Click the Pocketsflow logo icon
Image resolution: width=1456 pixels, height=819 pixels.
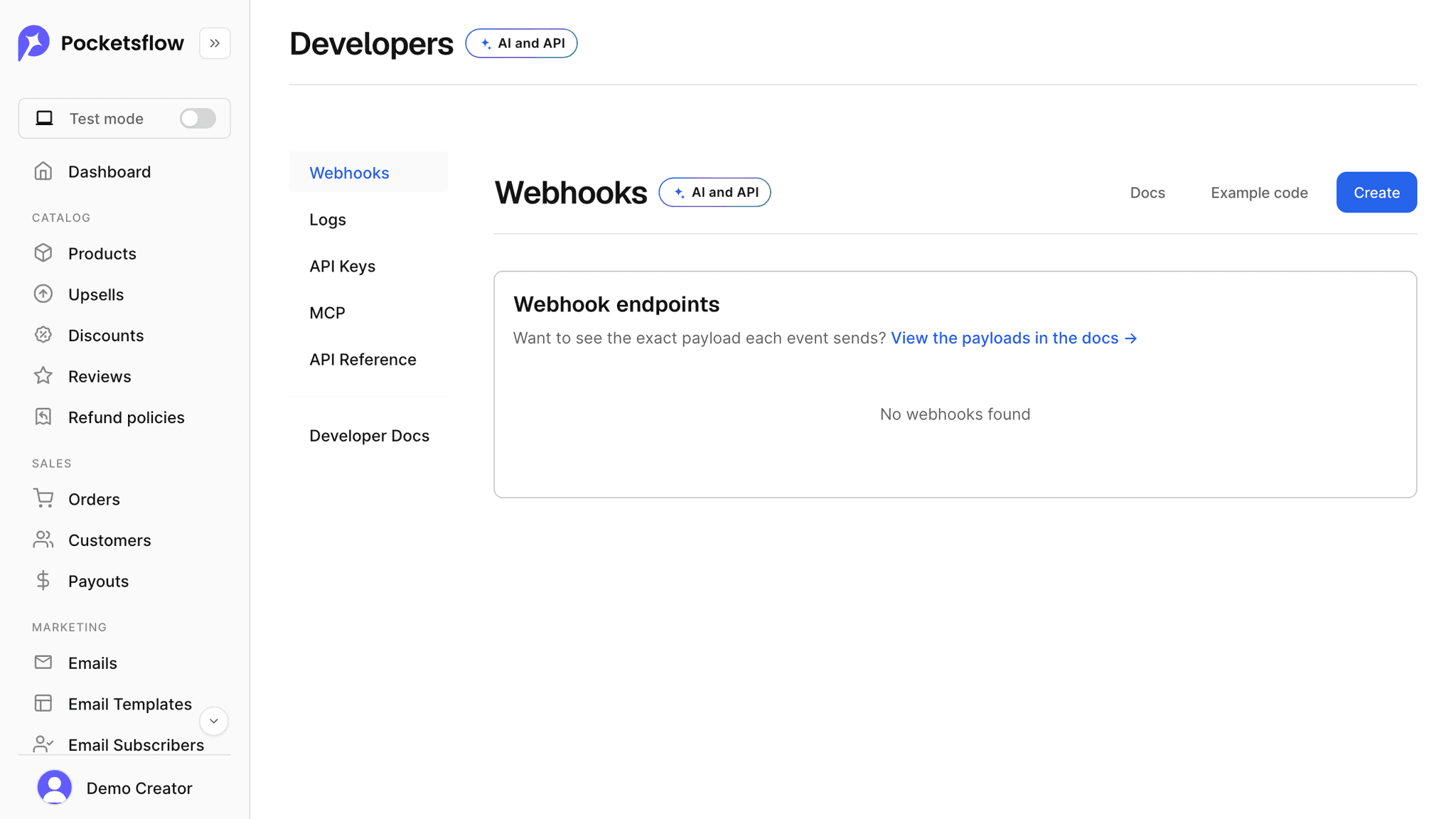(x=33, y=43)
